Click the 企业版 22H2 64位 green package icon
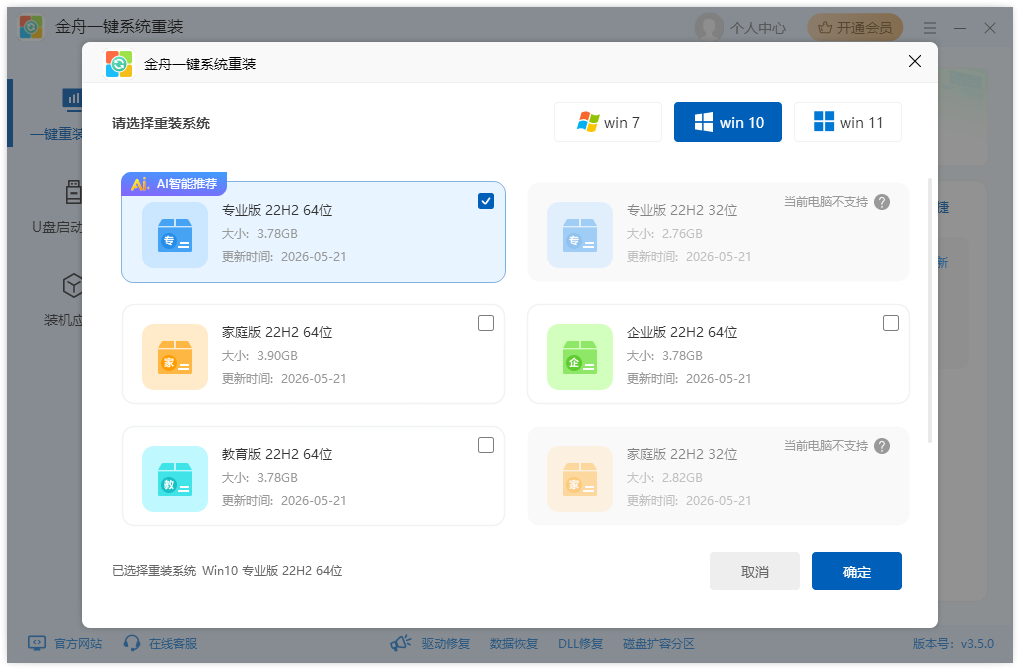This screenshot has width=1020, height=670. (580, 357)
